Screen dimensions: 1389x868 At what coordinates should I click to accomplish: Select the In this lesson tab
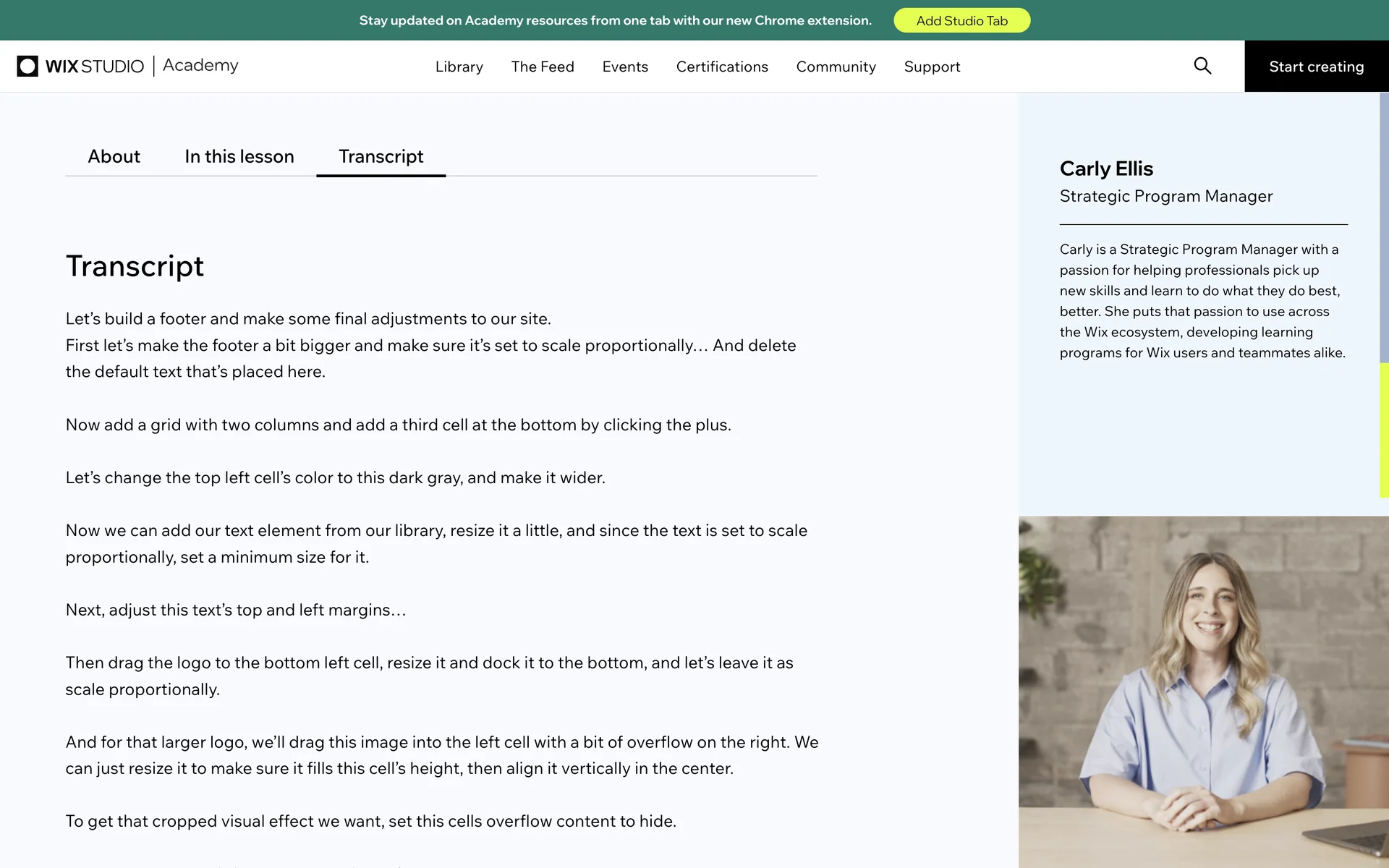coord(239,156)
